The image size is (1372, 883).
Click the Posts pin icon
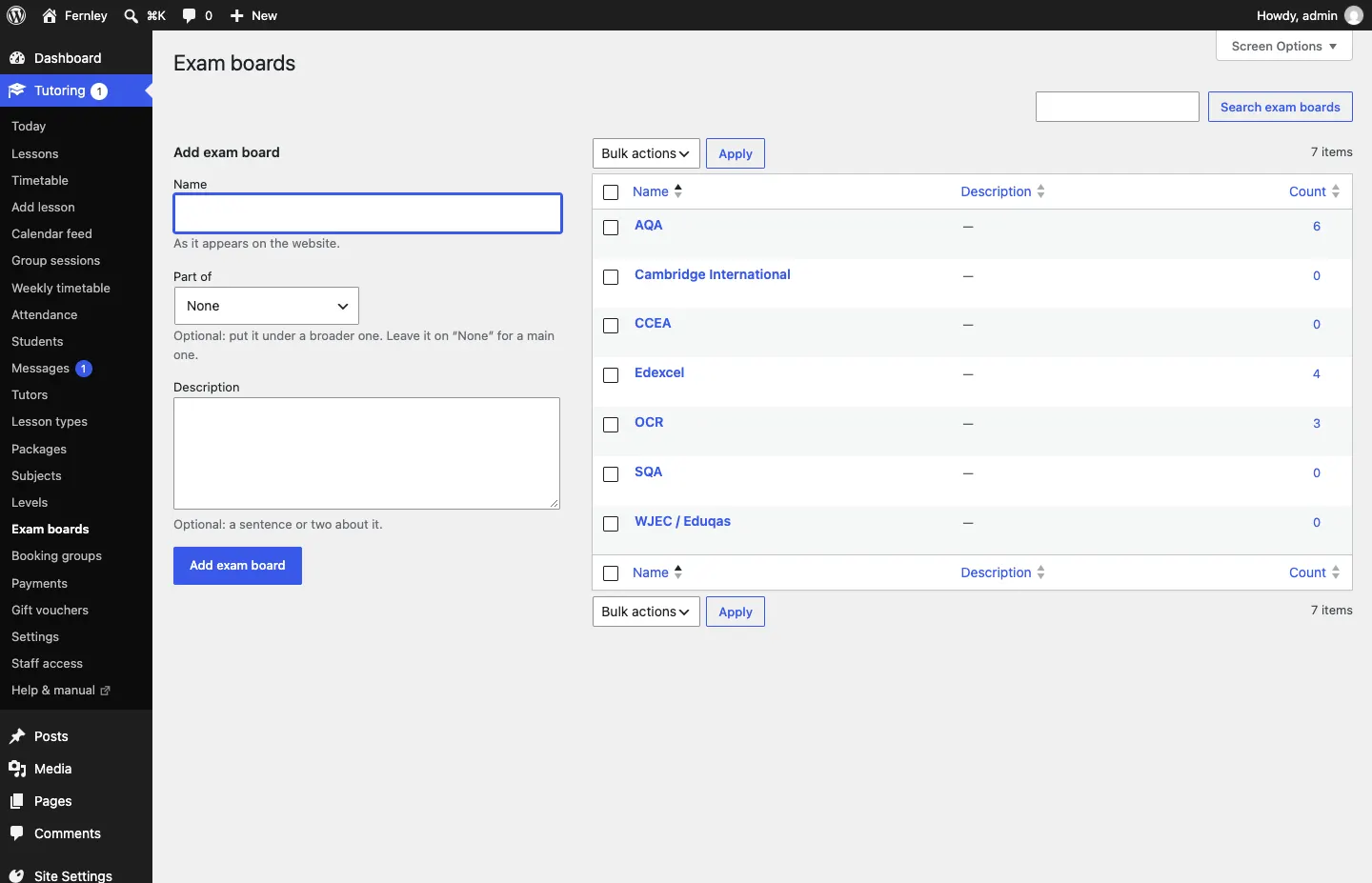[x=17, y=736]
